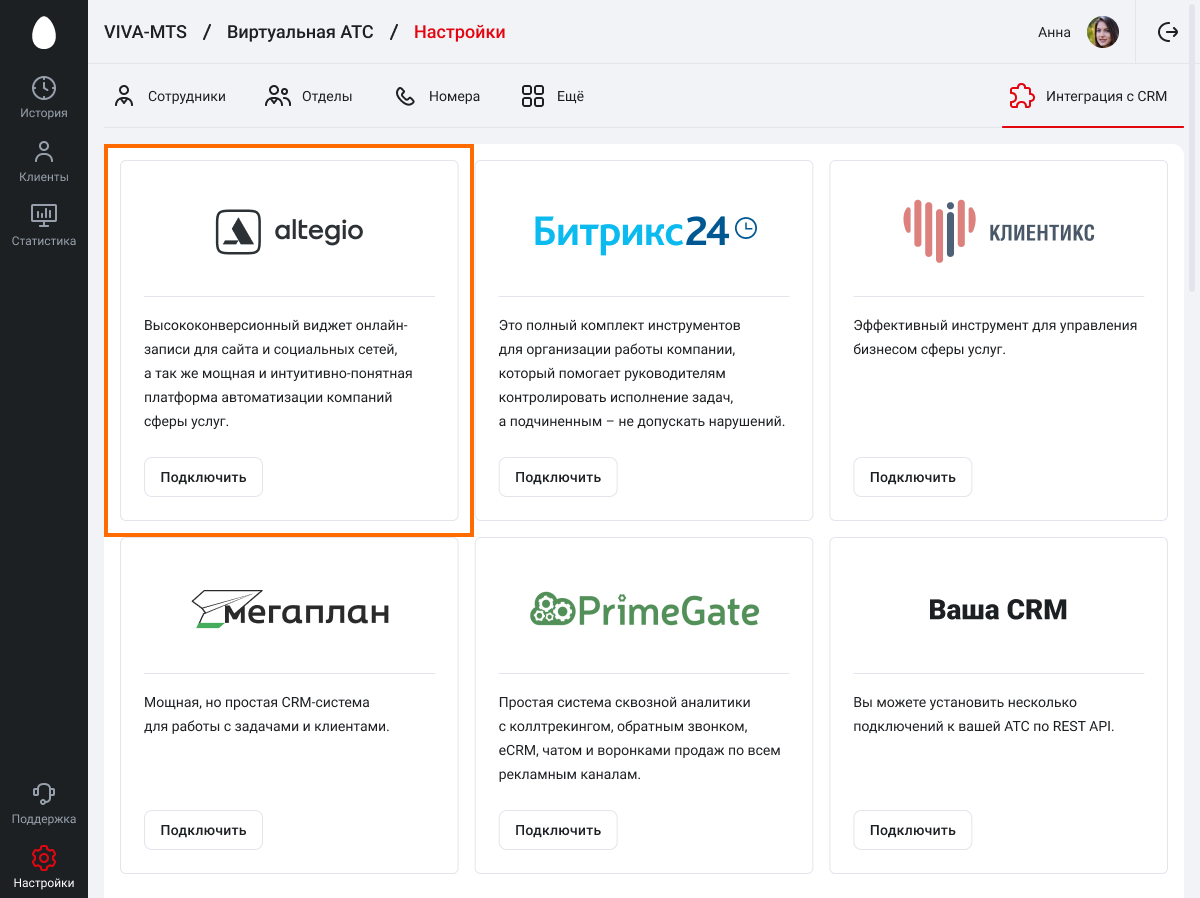Click the Виртуальная АТС breadcrumb

300,32
